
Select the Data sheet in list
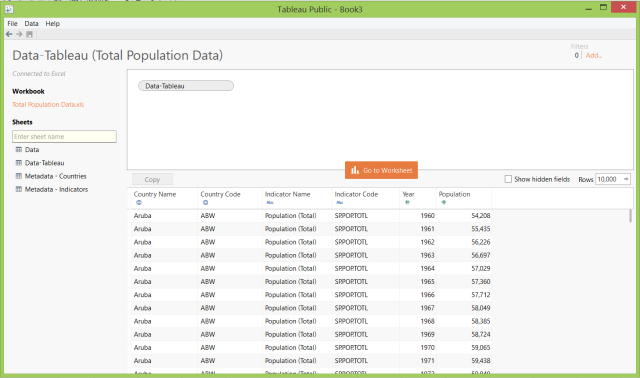tap(32, 149)
